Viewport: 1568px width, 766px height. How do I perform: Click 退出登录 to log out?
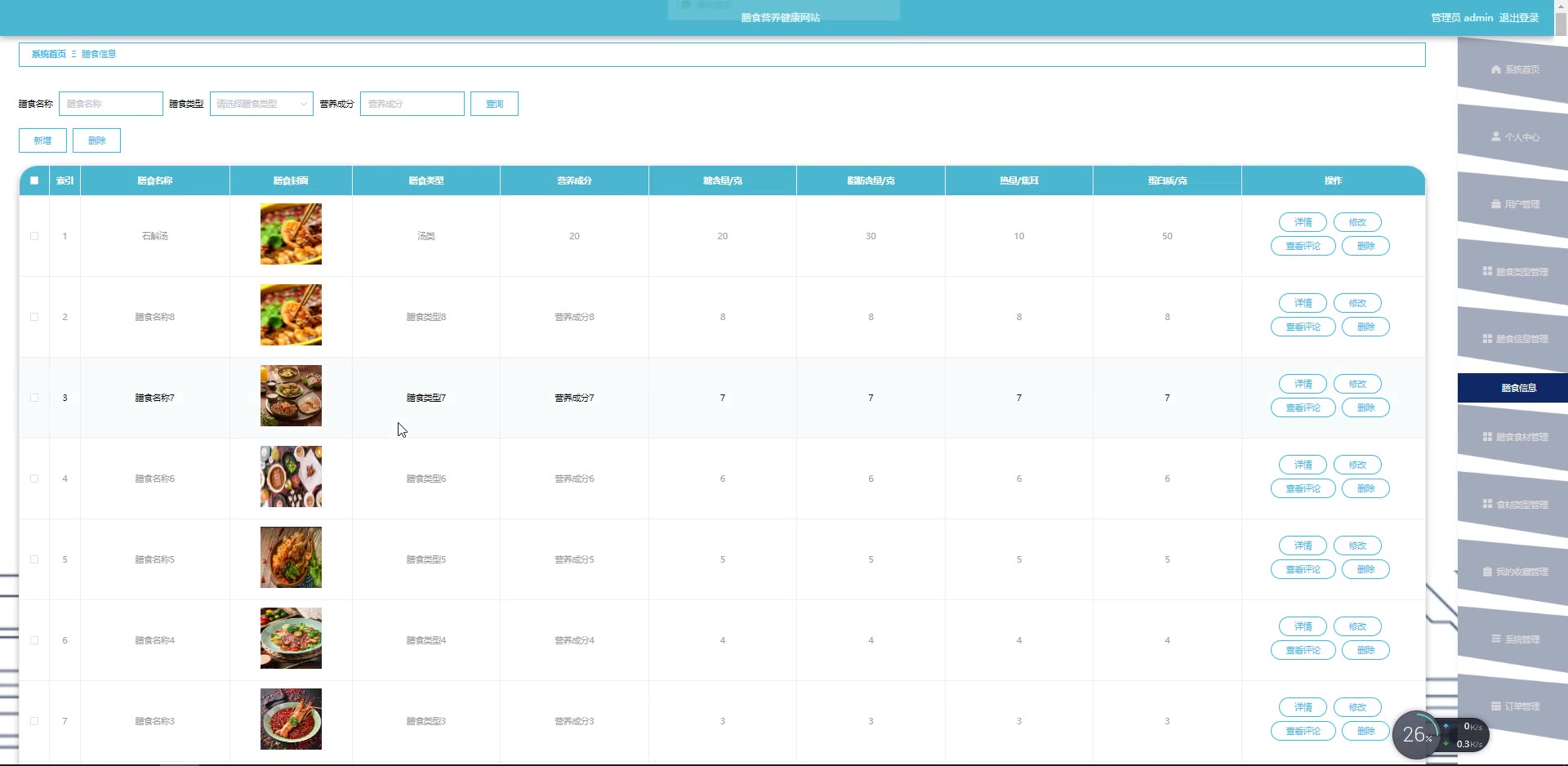(x=1518, y=18)
